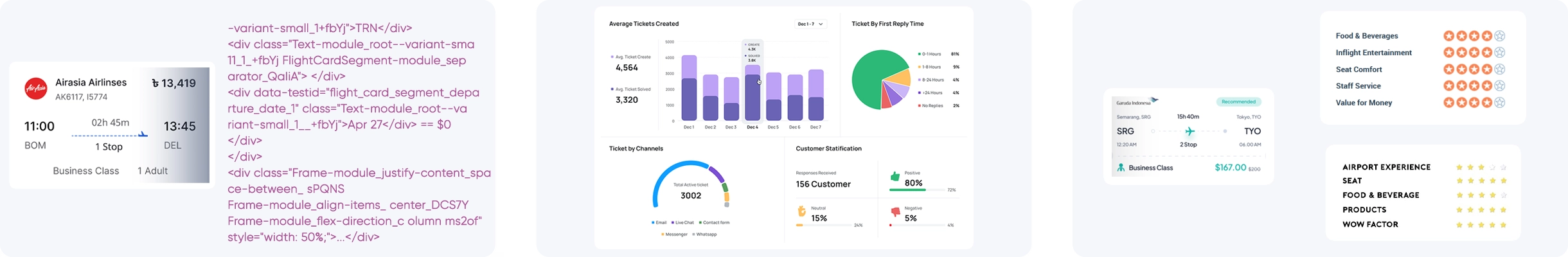Click the third star in the Staff Service row
The width and height of the screenshot is (1568, 257).
click(1474, 85)
